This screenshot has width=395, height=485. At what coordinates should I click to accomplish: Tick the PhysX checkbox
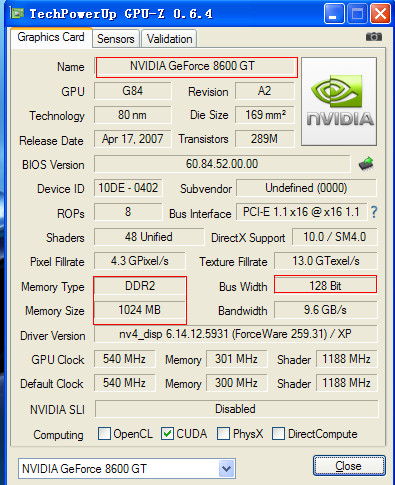(223, 434)
